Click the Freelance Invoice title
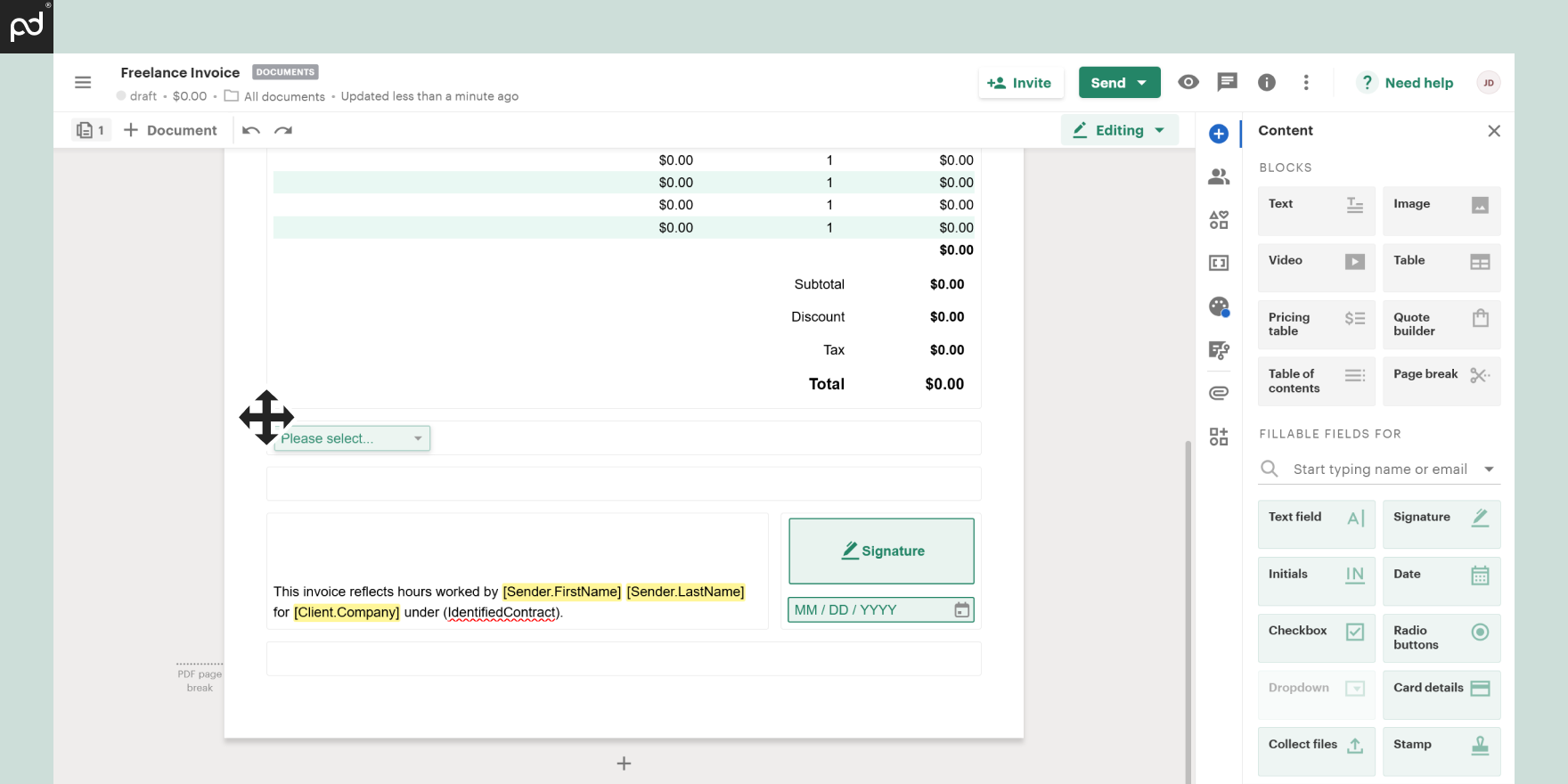The width and height of the screenshot is (1568, 784). click(x=180, y=72)
